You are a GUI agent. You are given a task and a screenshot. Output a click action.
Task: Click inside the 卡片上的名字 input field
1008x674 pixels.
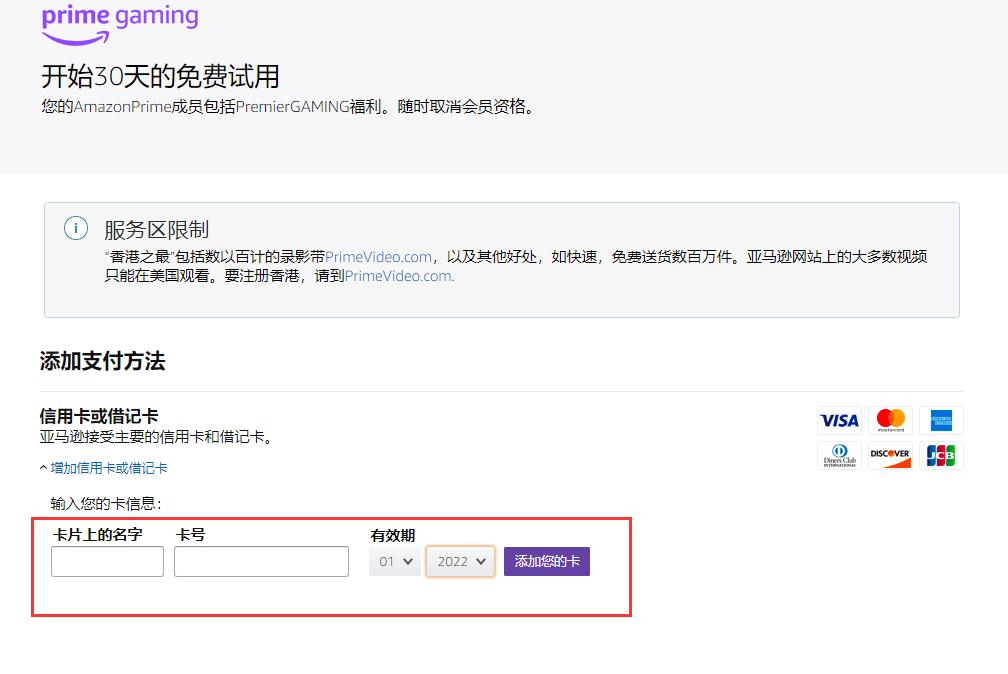click(106, 561)
